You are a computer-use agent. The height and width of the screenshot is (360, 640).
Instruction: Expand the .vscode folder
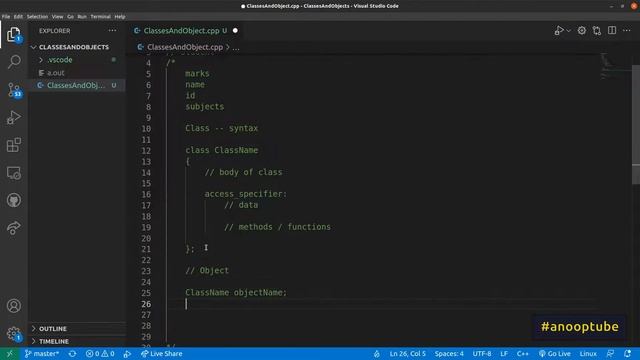[x=60, y=60]
